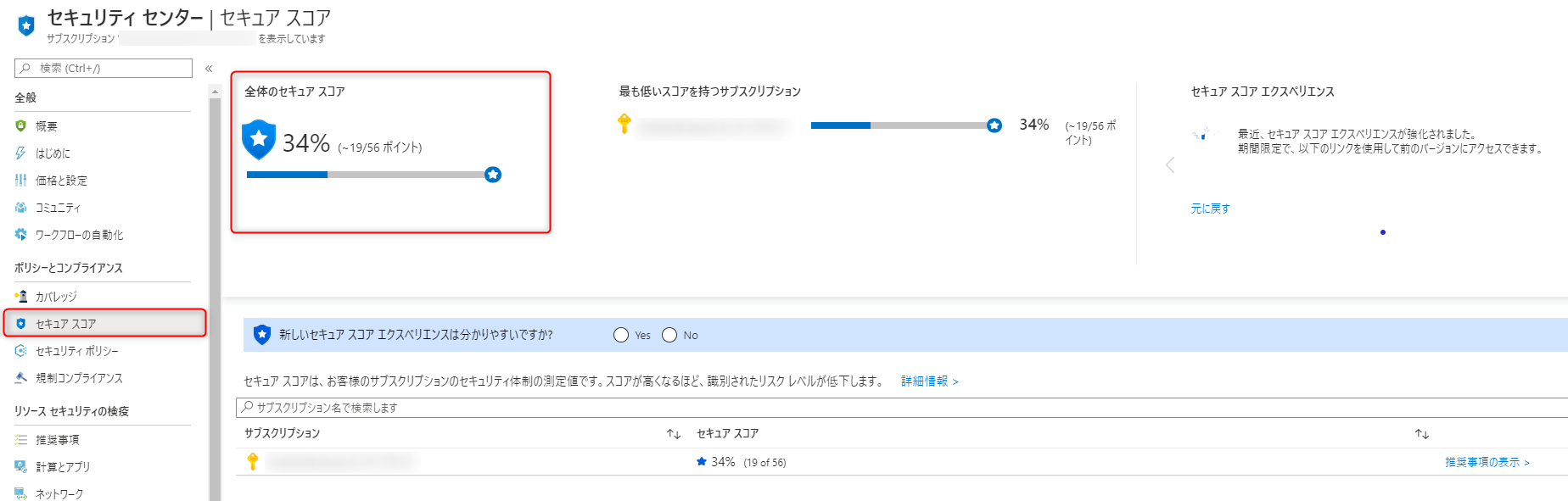1568x501 pixels.
Task: Click the scrollbar up arrow in sidebar
Action: click(x=215, y=91)
